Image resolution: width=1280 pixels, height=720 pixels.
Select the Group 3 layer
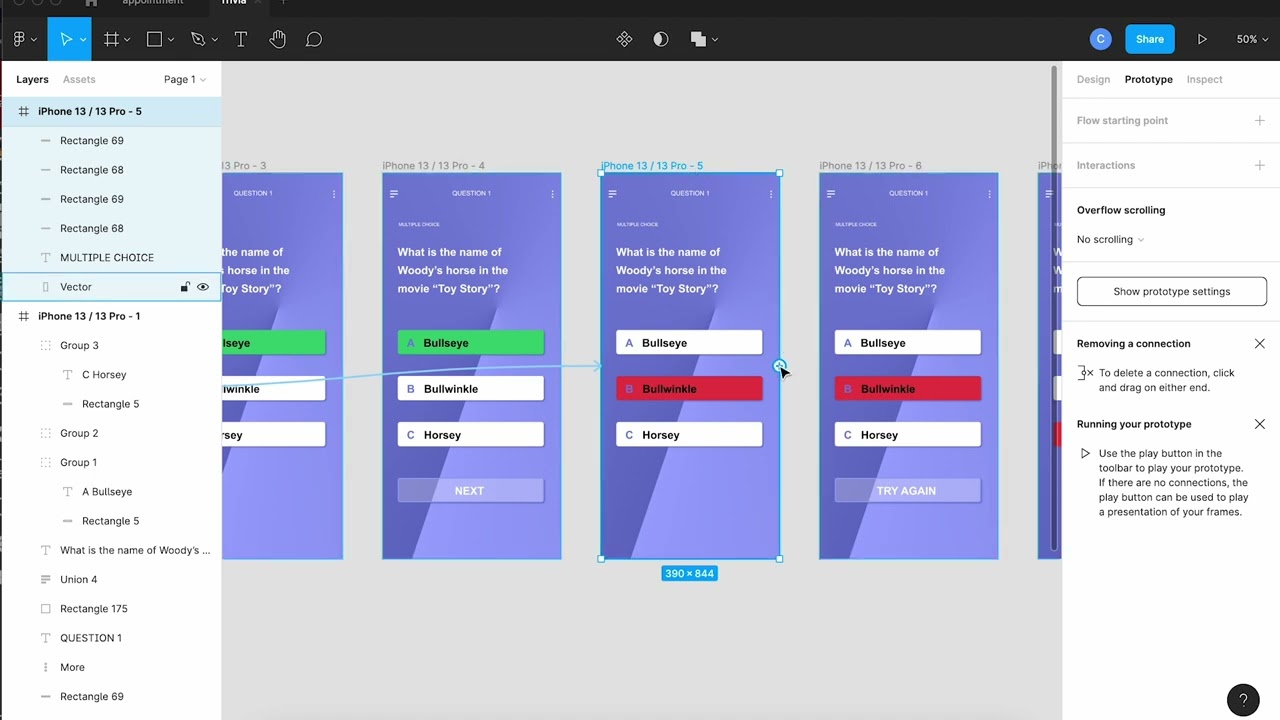point(111,345)
